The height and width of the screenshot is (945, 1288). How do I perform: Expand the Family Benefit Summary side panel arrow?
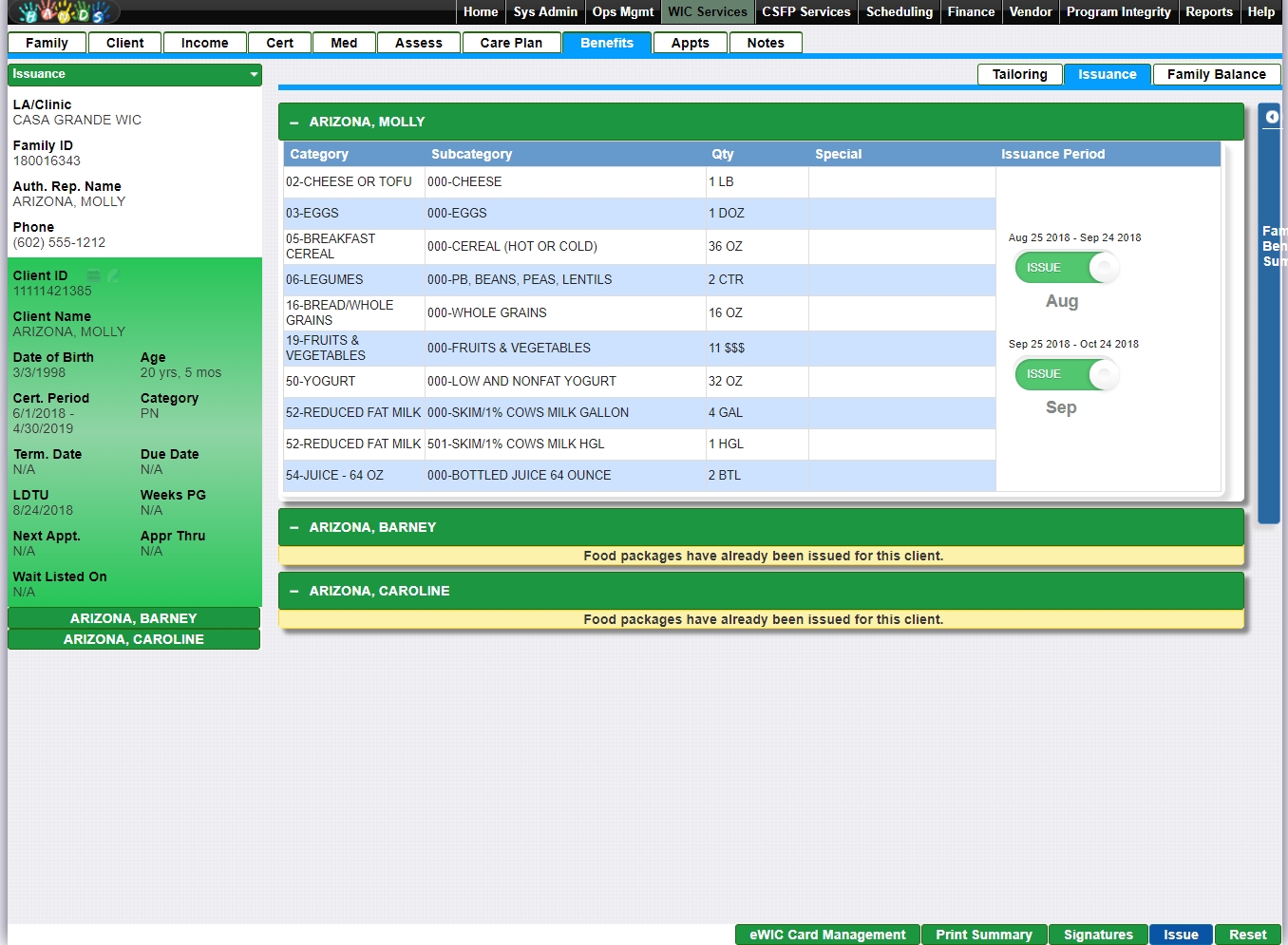tap(1272, 117)
